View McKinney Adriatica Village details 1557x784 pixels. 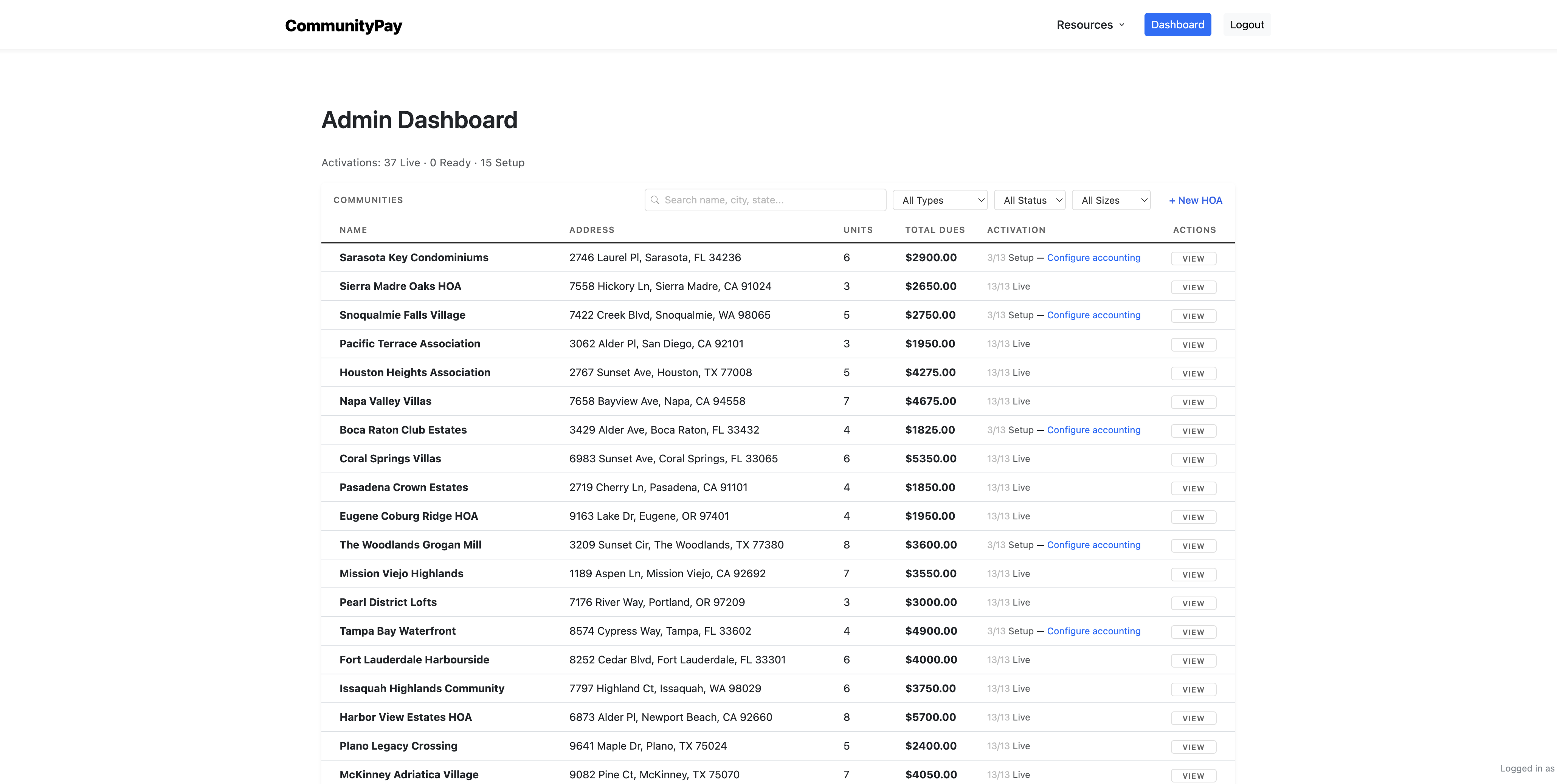[x=1193, y=775]
